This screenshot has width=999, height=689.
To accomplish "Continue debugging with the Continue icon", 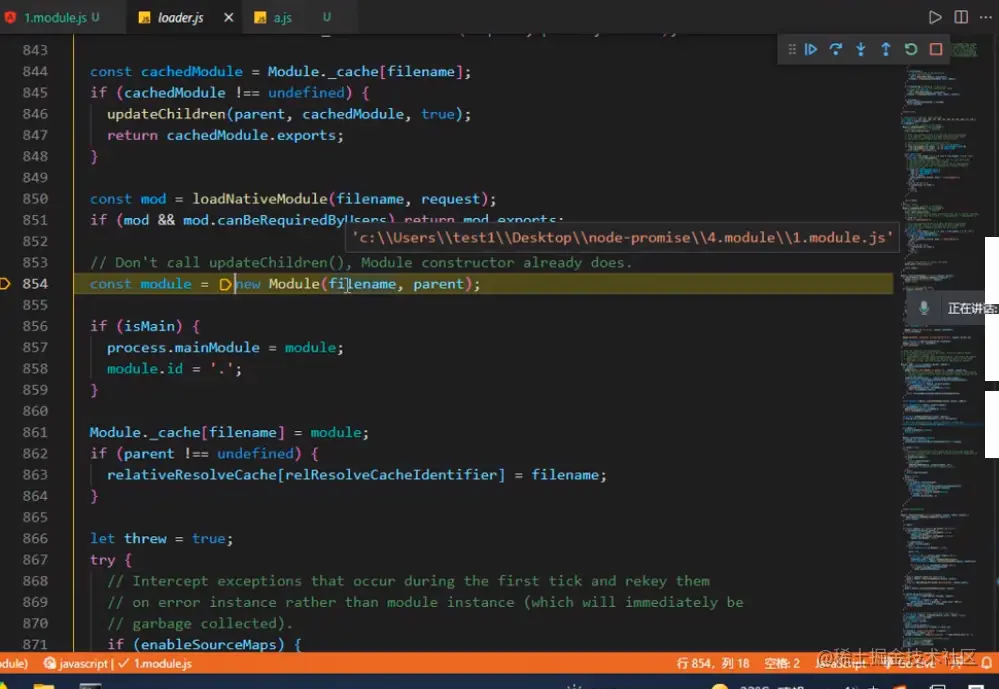I will click(810, 50).
